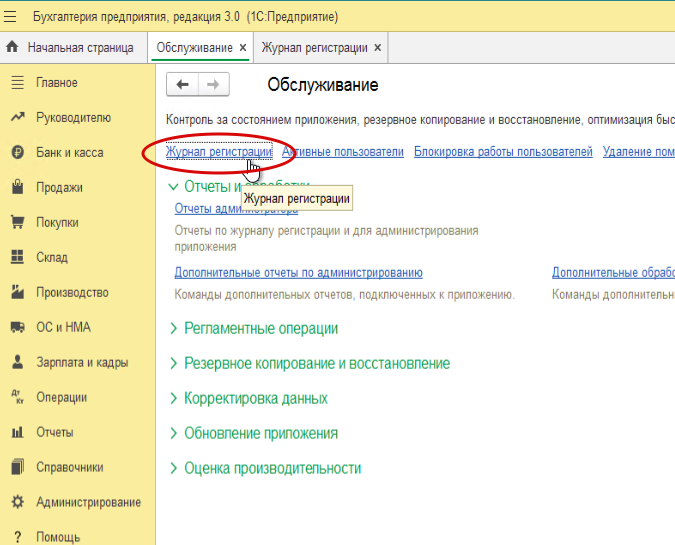Click the Производство factory icon

tap(17, 292)
